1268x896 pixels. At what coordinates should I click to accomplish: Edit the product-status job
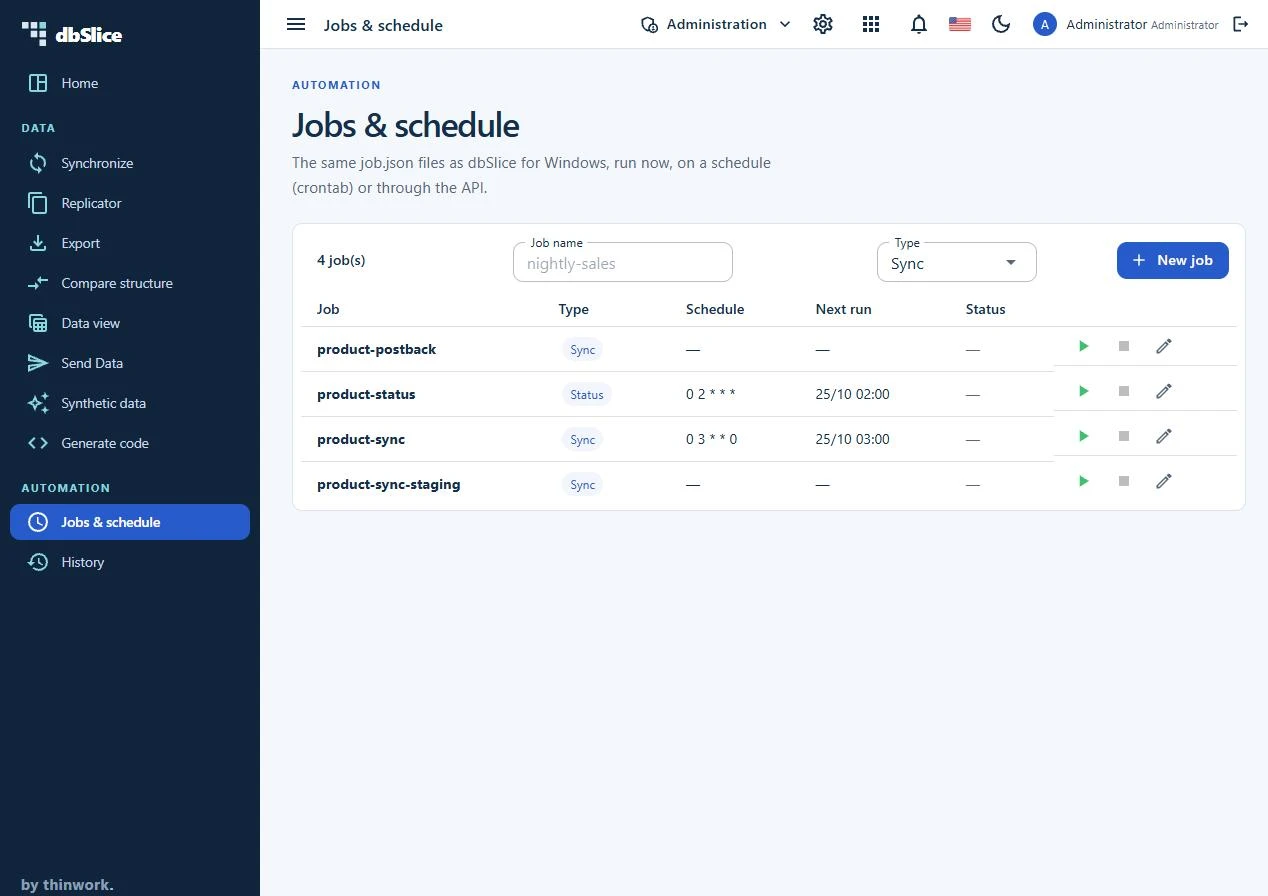click(x=1164, y=391)
